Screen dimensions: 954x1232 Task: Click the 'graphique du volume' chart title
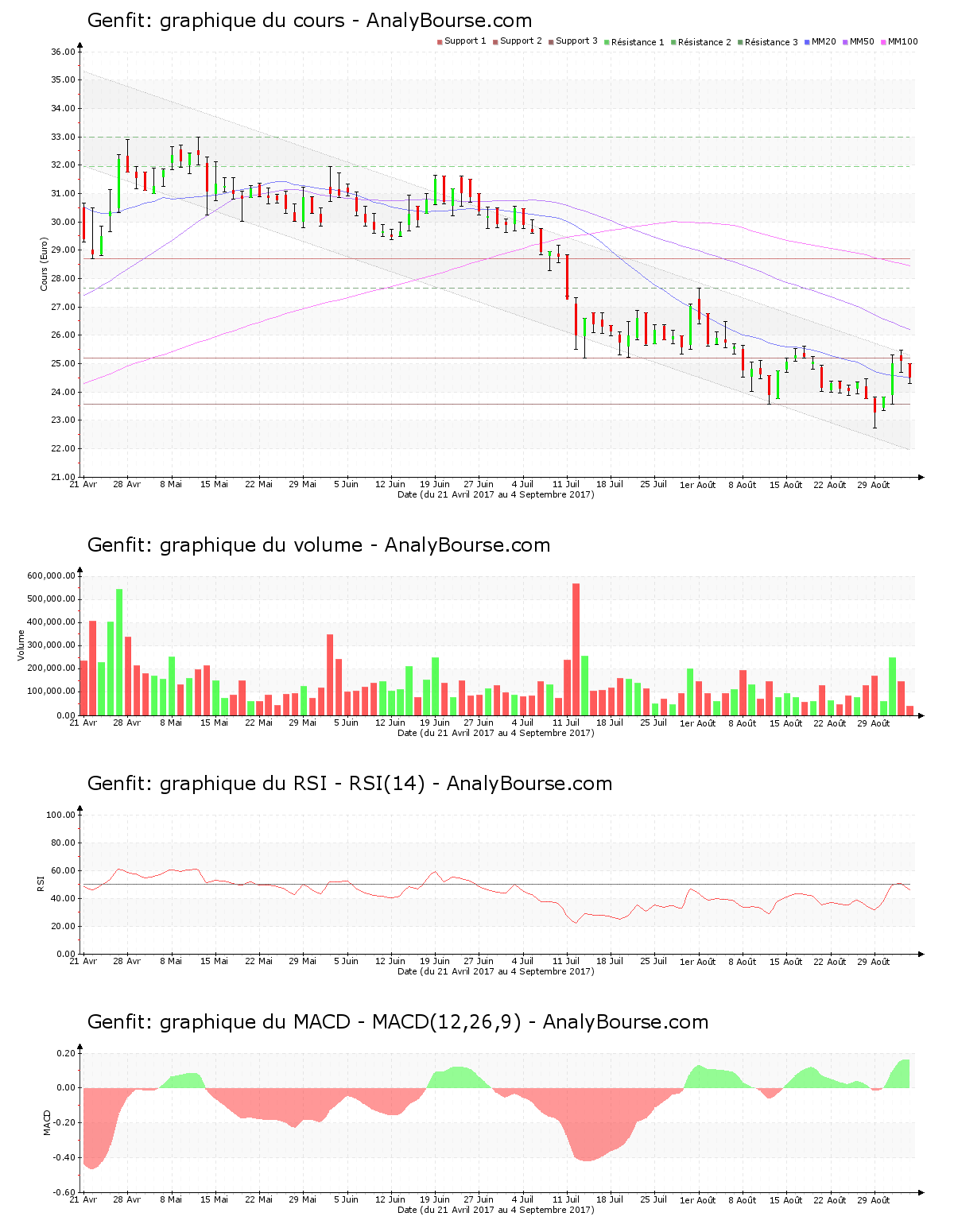pyautogui.click(x=319, y=545)
